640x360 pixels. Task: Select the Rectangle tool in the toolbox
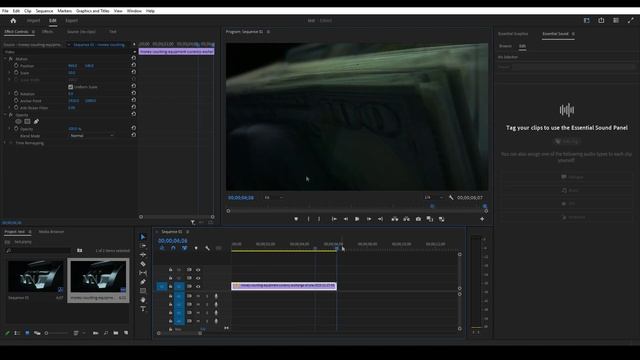coord(143,291)
